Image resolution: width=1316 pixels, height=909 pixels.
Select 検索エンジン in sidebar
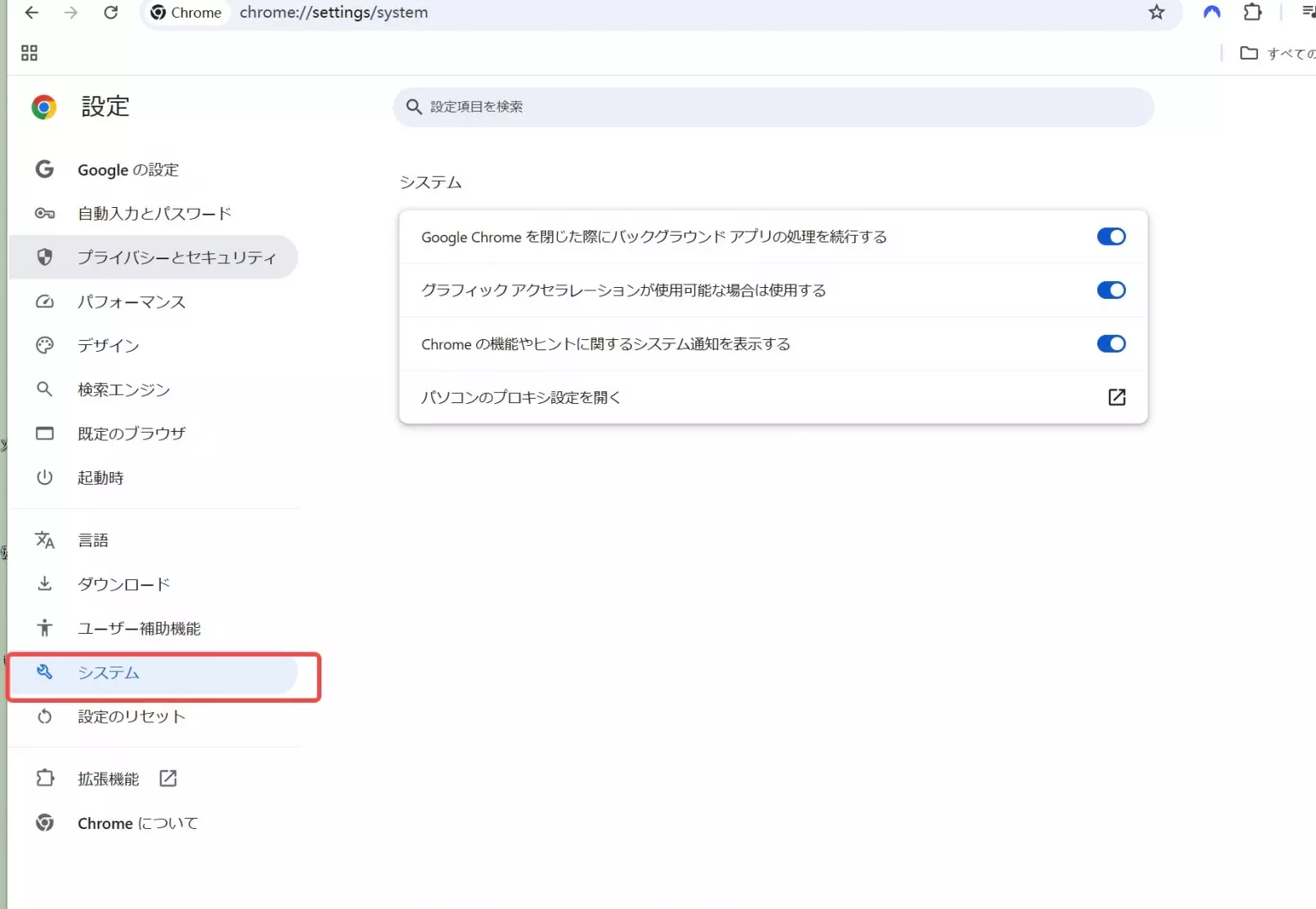[153, 390]
